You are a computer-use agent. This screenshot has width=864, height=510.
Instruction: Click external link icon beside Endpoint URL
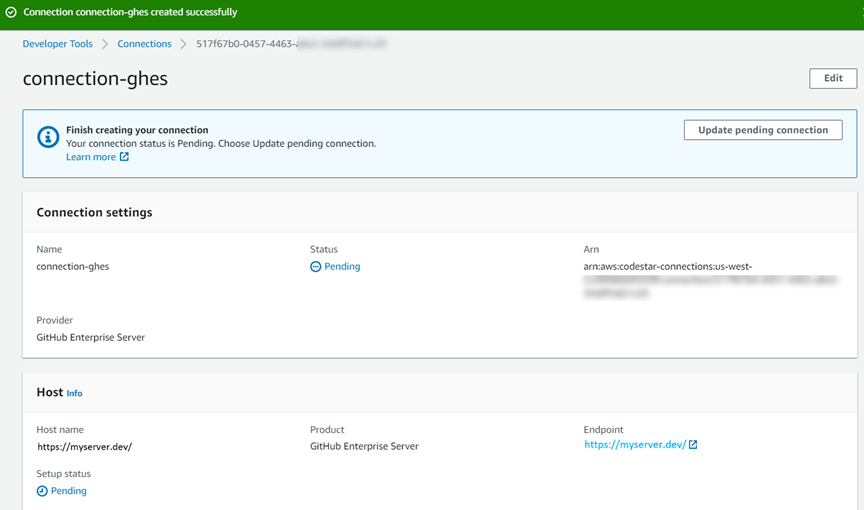click(693, 445)
